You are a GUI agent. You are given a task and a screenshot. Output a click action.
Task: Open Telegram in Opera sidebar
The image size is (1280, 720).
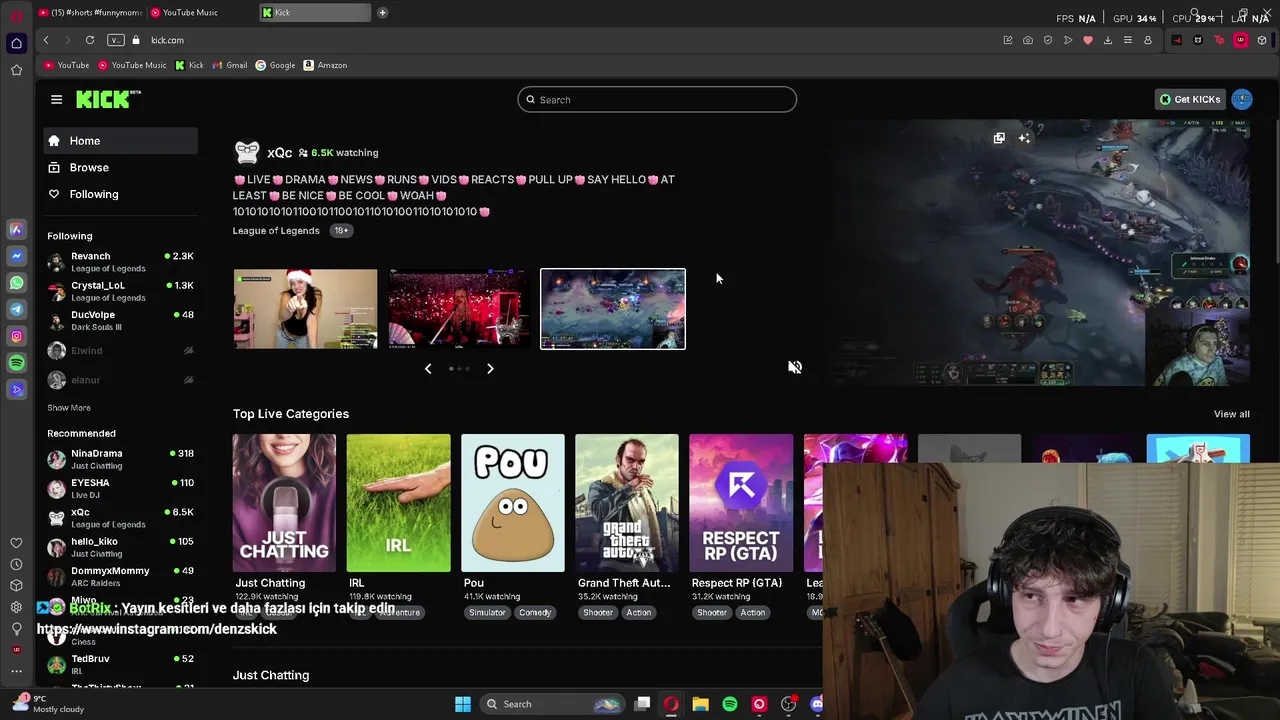coord(16,310)
